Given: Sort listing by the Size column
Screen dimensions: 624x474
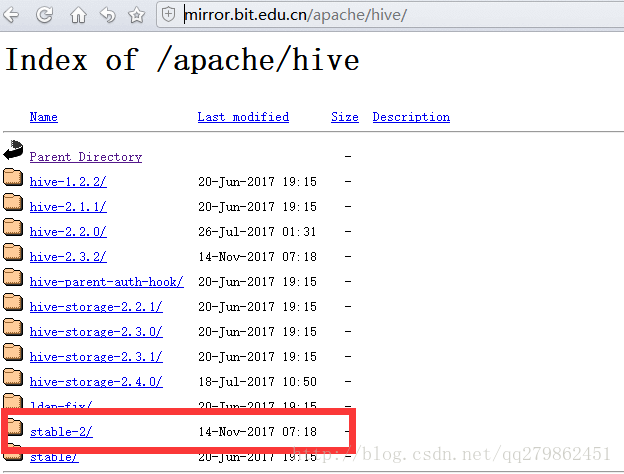Looking at the screenshot, I should (345, 117).
